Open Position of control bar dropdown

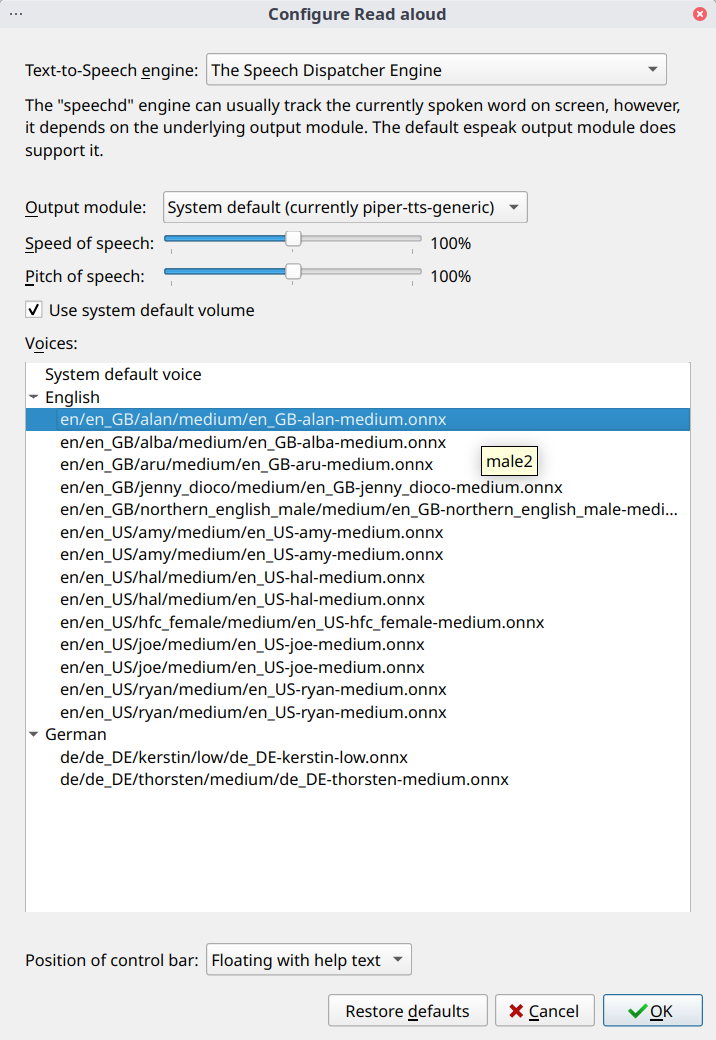click(308, 960)
